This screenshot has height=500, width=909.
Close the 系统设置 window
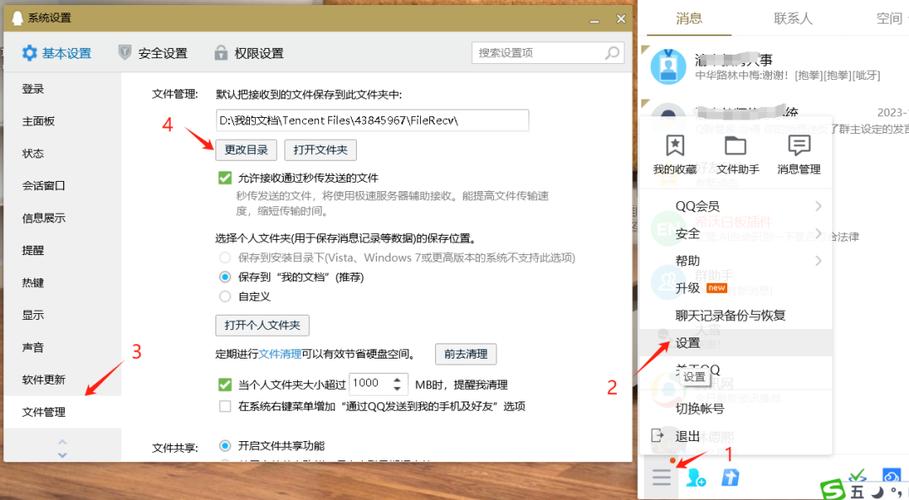[621, 19]
